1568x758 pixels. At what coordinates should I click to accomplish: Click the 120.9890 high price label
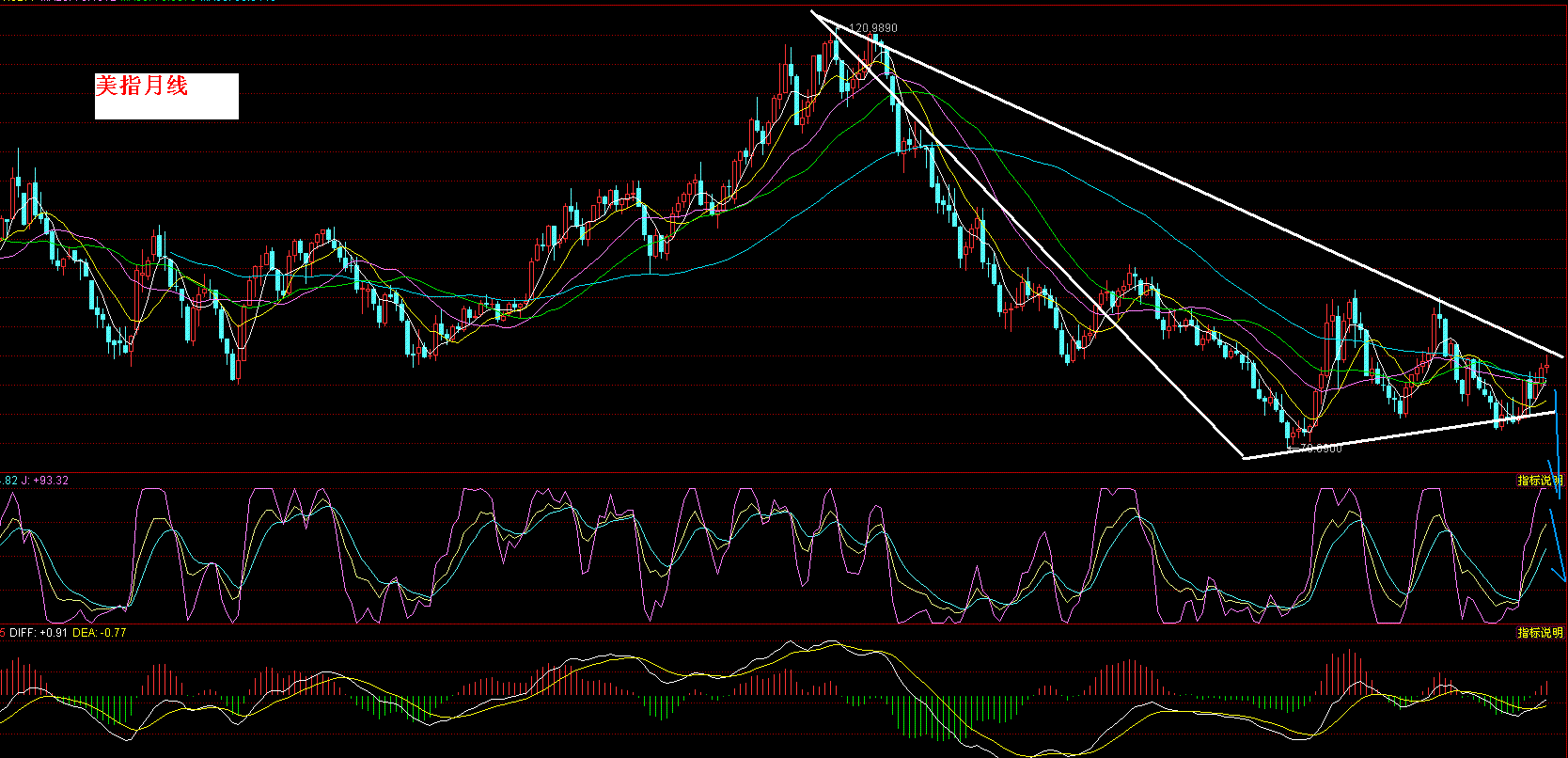[x=873, y=28]
